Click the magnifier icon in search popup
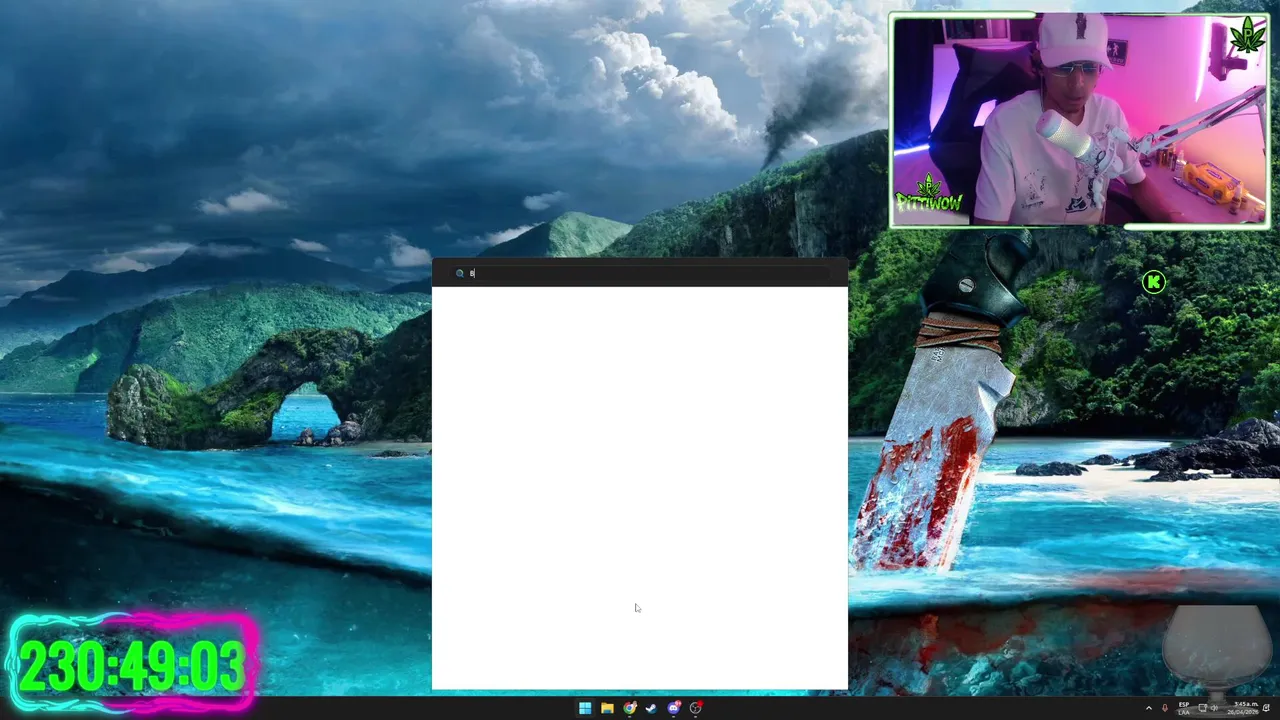 [460, 273]
